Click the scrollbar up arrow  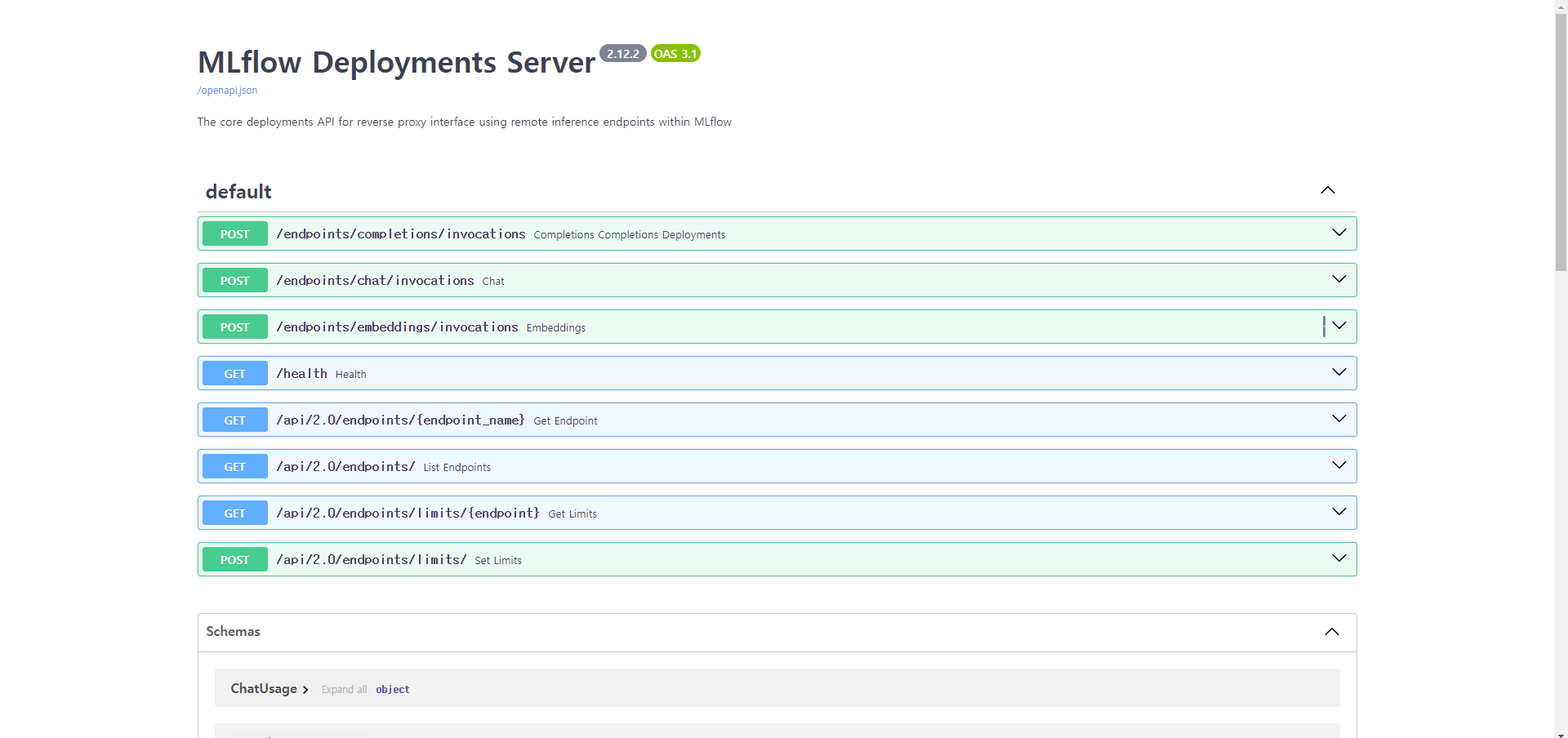click(x=1561, y=7)
